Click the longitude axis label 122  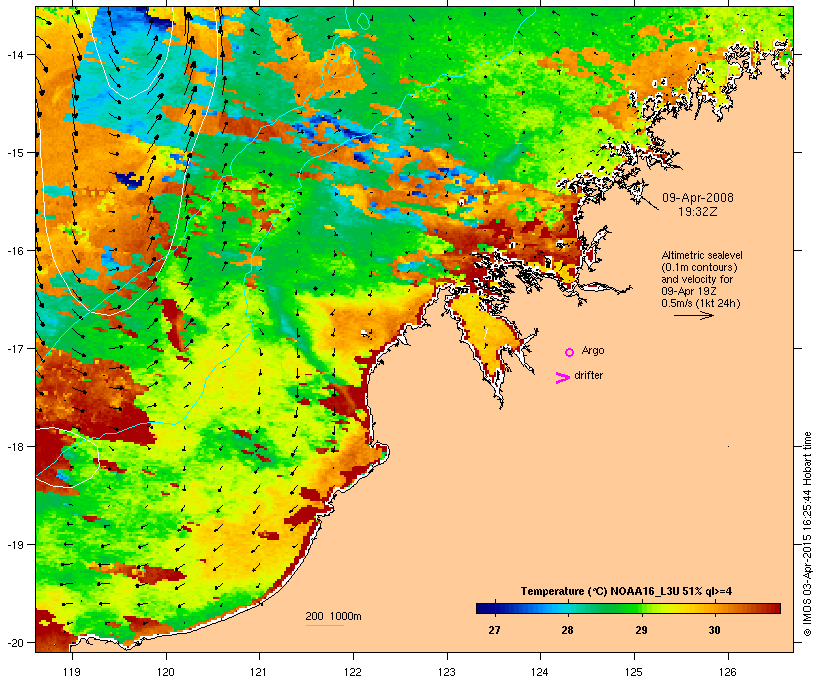click(353, 672)
